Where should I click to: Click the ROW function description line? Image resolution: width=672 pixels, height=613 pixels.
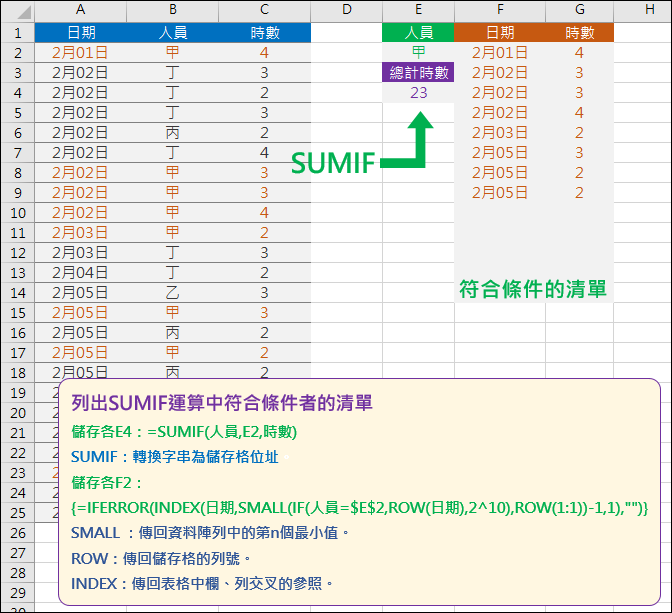[161, 559]
